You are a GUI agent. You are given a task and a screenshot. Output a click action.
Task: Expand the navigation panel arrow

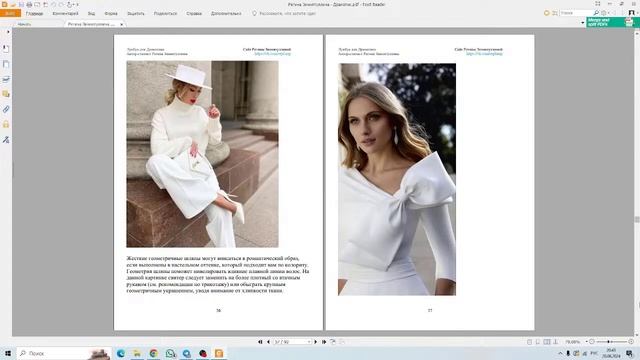[x=8, y=32]
